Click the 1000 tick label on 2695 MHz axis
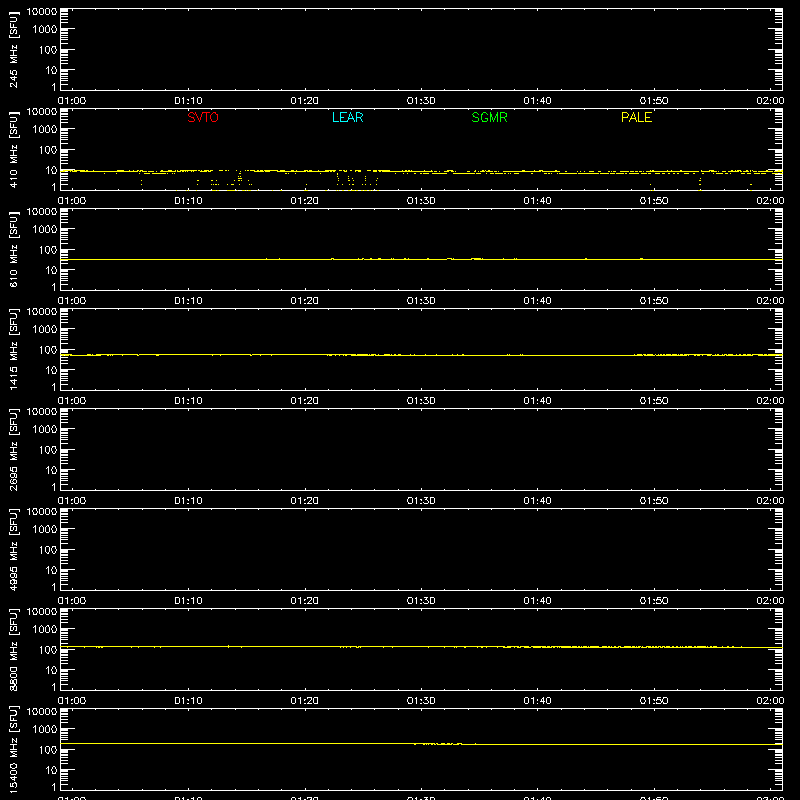Viewport: 800px width, 800px height. 45,430
